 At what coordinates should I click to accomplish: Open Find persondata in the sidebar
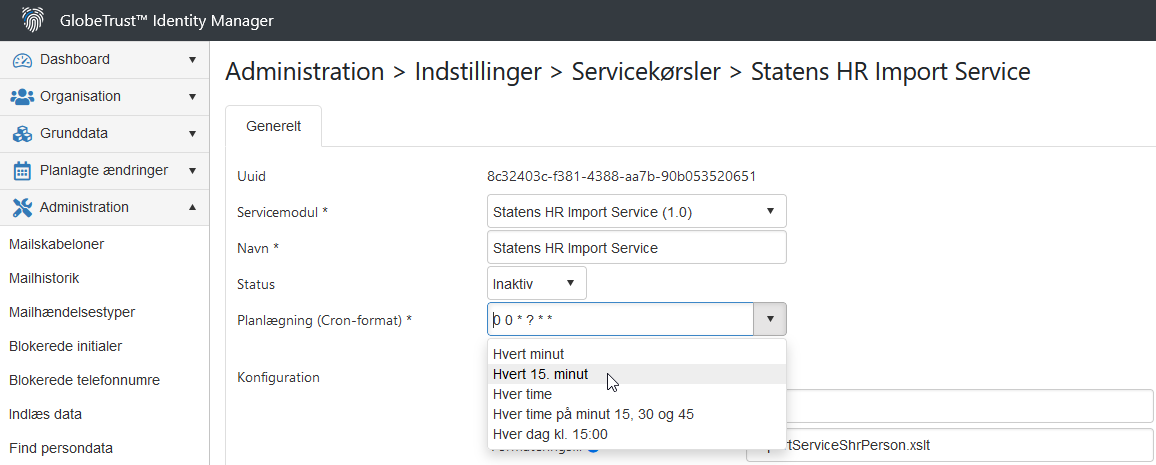coord(60,448)
